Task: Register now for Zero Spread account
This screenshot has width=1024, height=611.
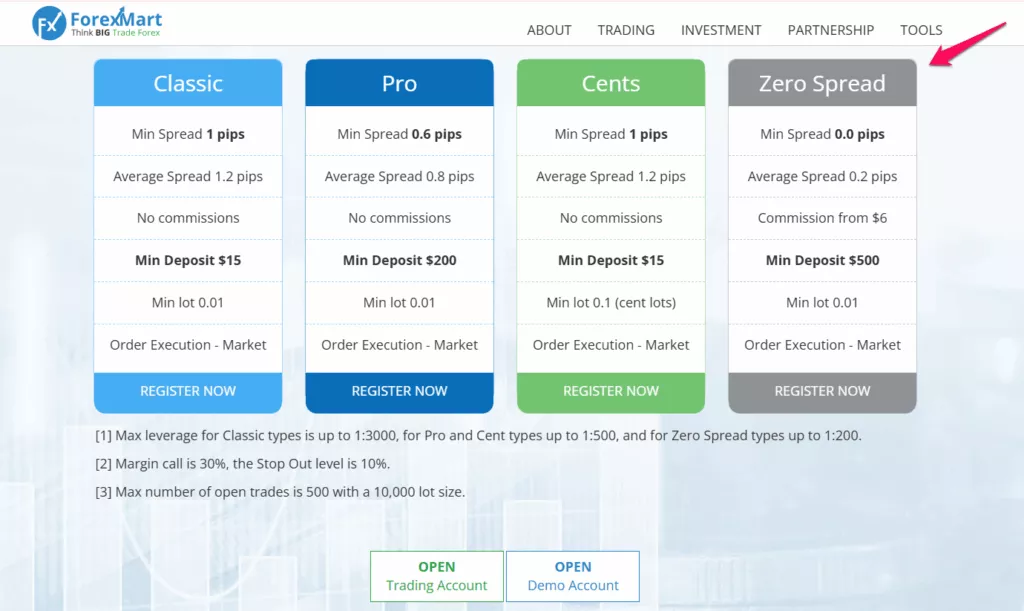Action: 822,392
